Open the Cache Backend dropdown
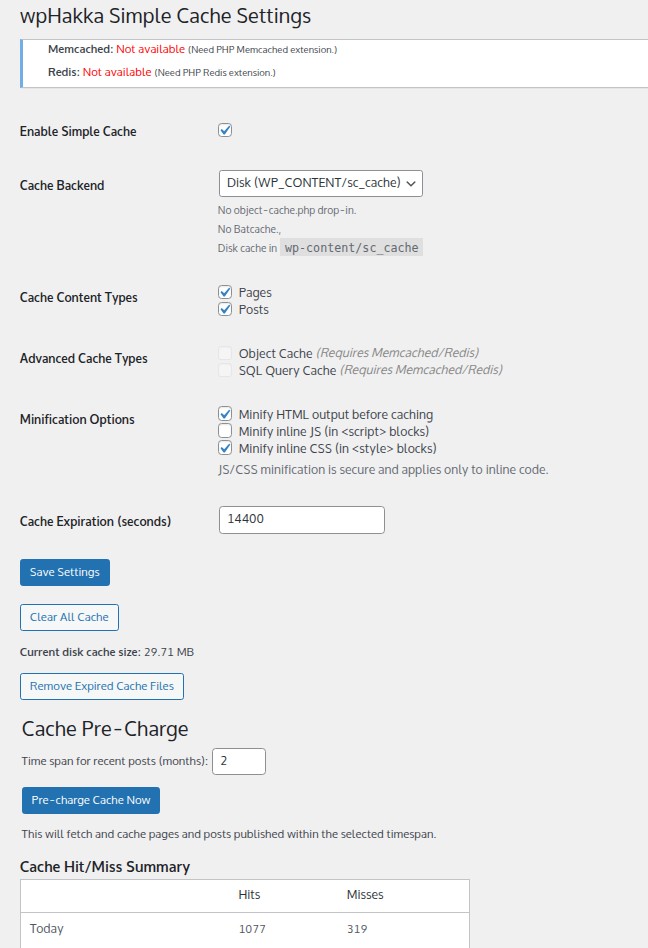 point(320,183)
